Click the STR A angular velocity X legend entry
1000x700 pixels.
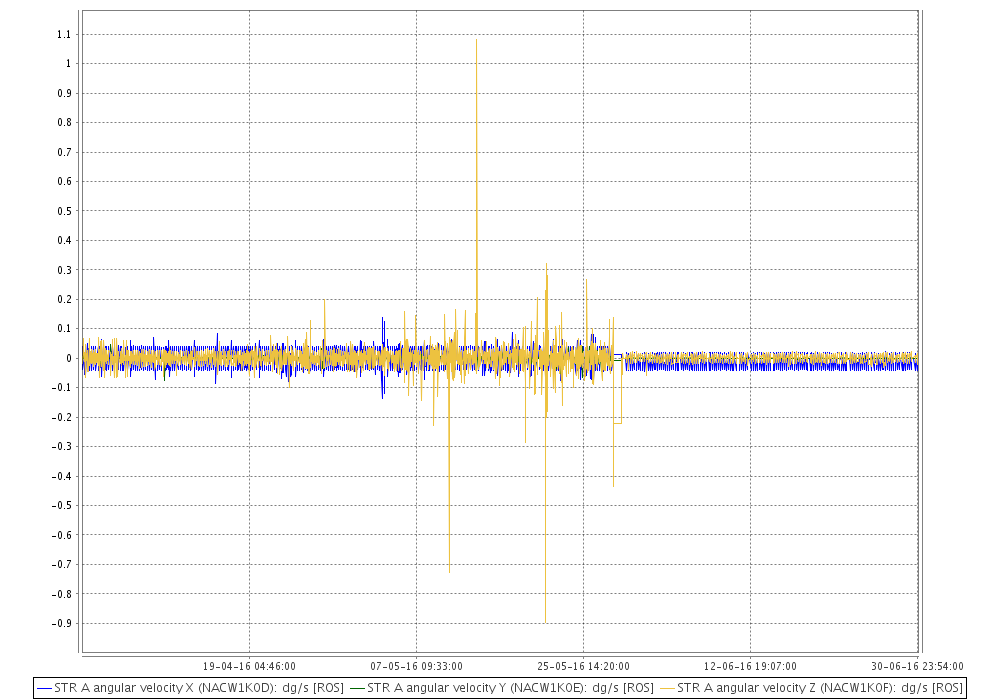tap(191, 688)
